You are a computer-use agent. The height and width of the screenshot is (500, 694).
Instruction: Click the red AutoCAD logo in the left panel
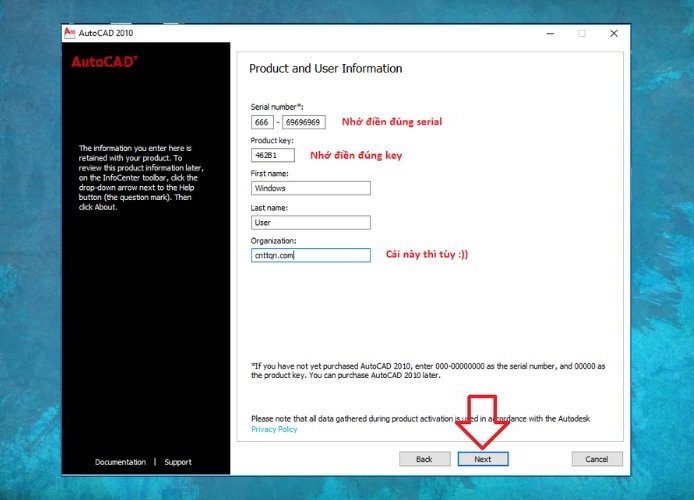click(x=104, y=62)
